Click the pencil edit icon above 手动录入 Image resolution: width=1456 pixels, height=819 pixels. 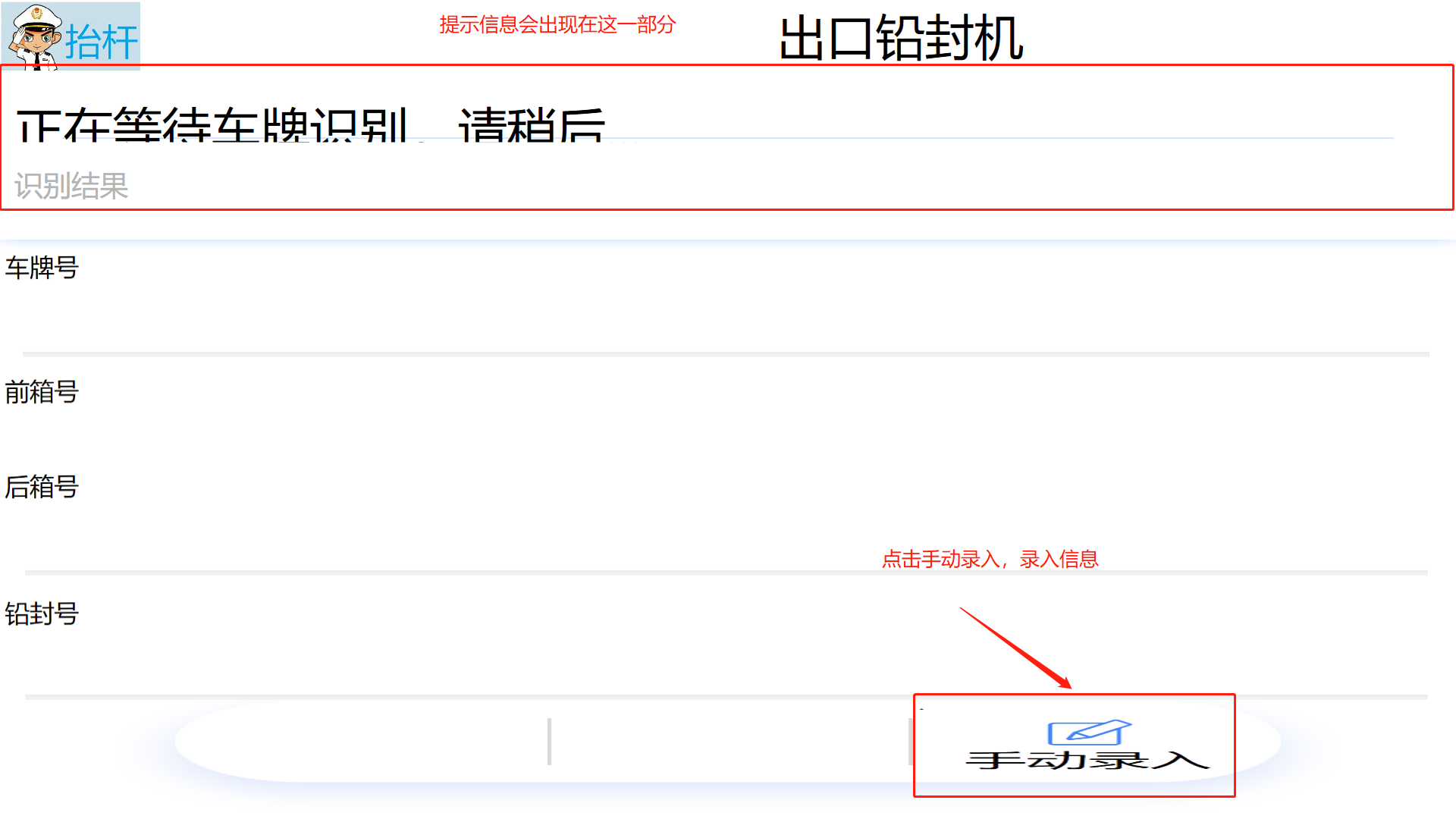1088,733
